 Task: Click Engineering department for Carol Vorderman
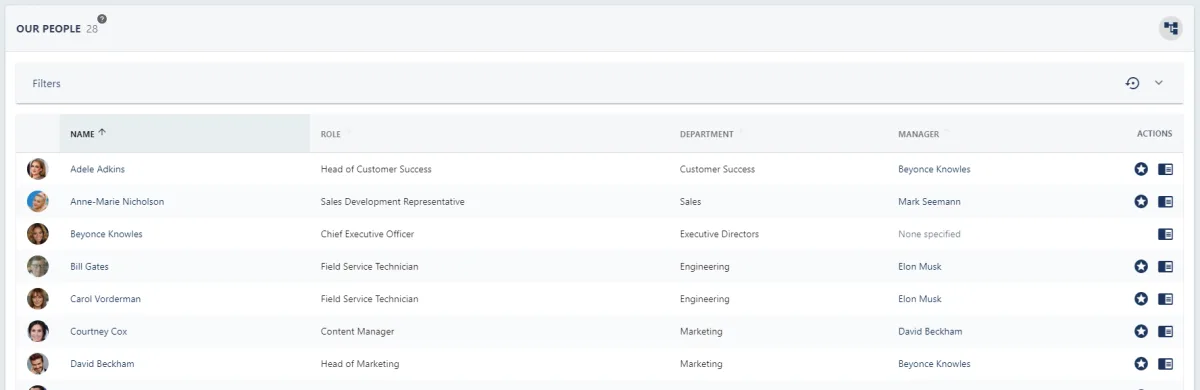click(704, 299)
